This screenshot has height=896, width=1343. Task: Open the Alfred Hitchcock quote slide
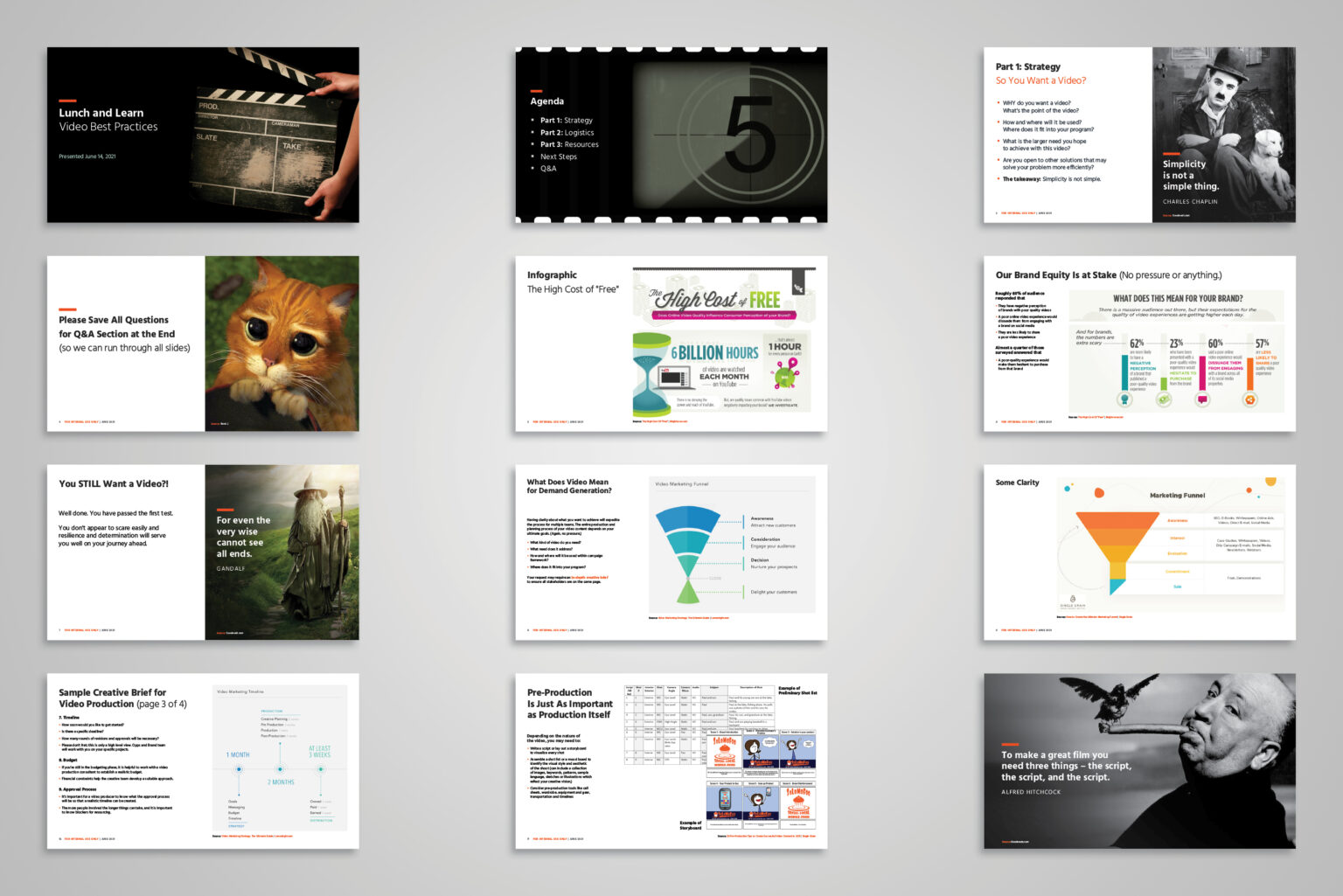click(x=1139, y=761)
